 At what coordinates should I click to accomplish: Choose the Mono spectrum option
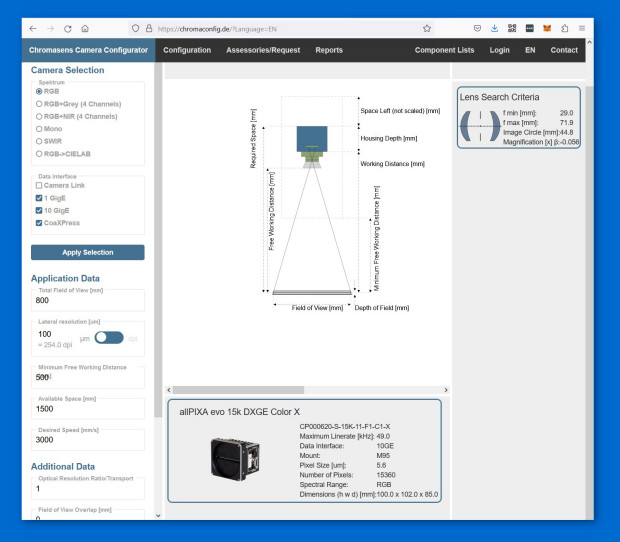point(39,129)
